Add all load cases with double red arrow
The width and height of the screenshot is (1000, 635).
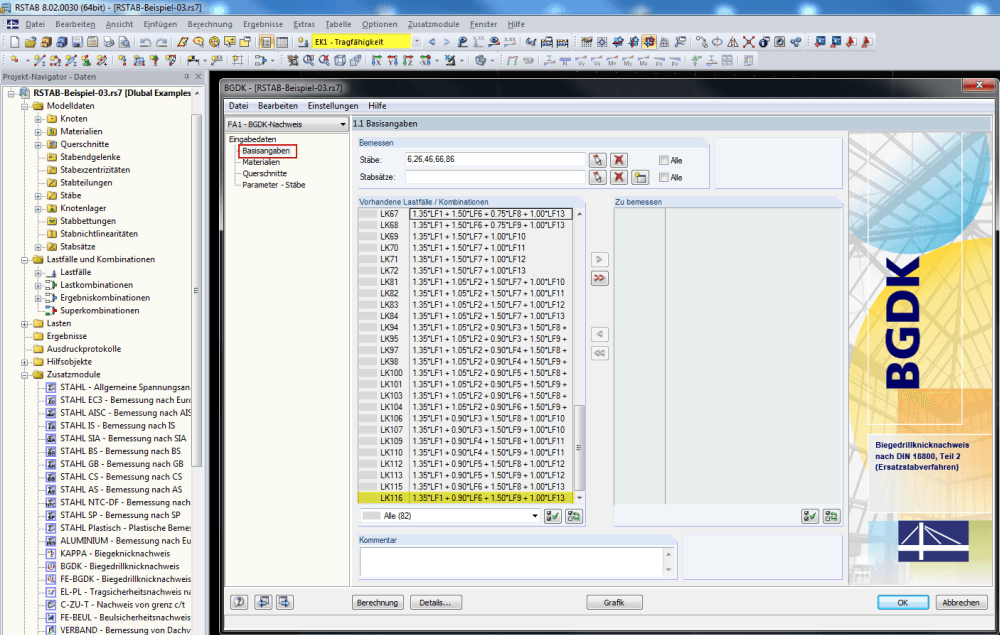(599, 278)
